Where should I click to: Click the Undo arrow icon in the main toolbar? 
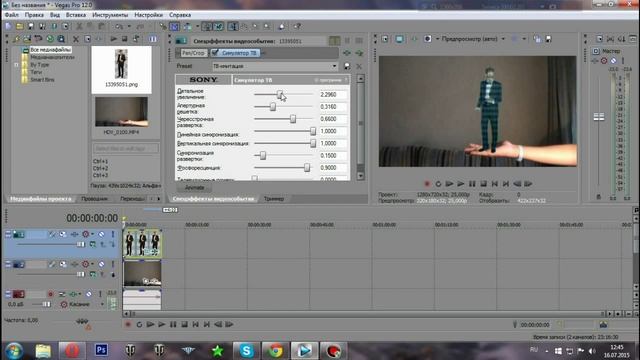click(119, 27)
